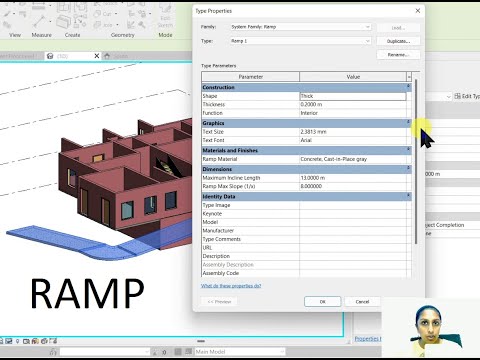The image size is (480, 360).
Task: Collapse the Dimensions parameter group
Action: pos(408,168)
